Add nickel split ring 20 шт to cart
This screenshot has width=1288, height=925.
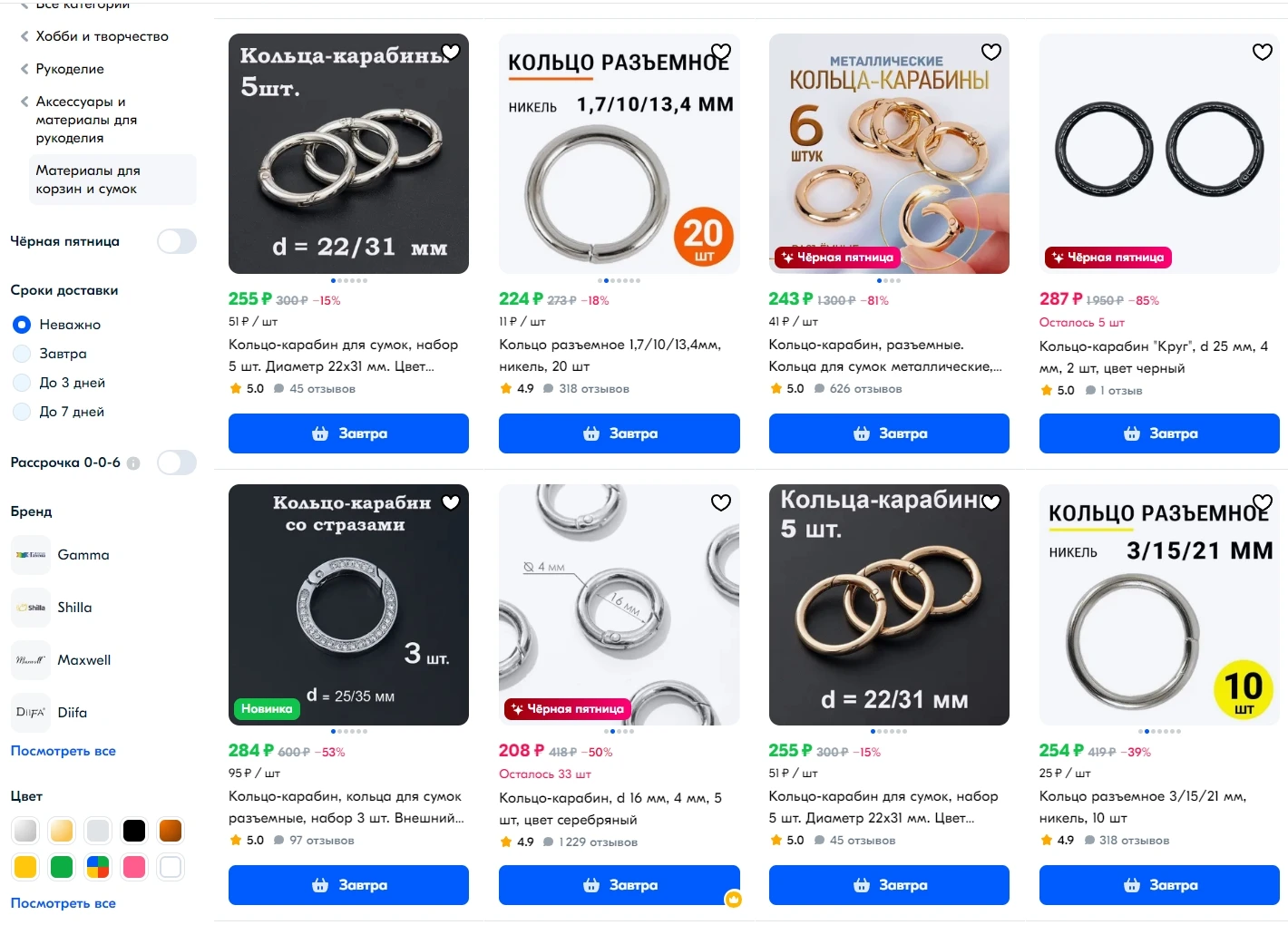click(x=619, y=433)
